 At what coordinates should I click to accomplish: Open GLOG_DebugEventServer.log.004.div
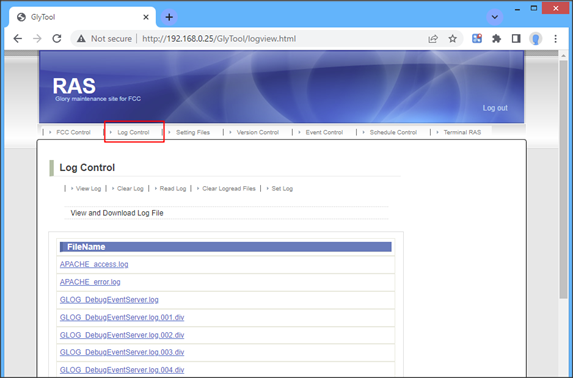(122, 370)
